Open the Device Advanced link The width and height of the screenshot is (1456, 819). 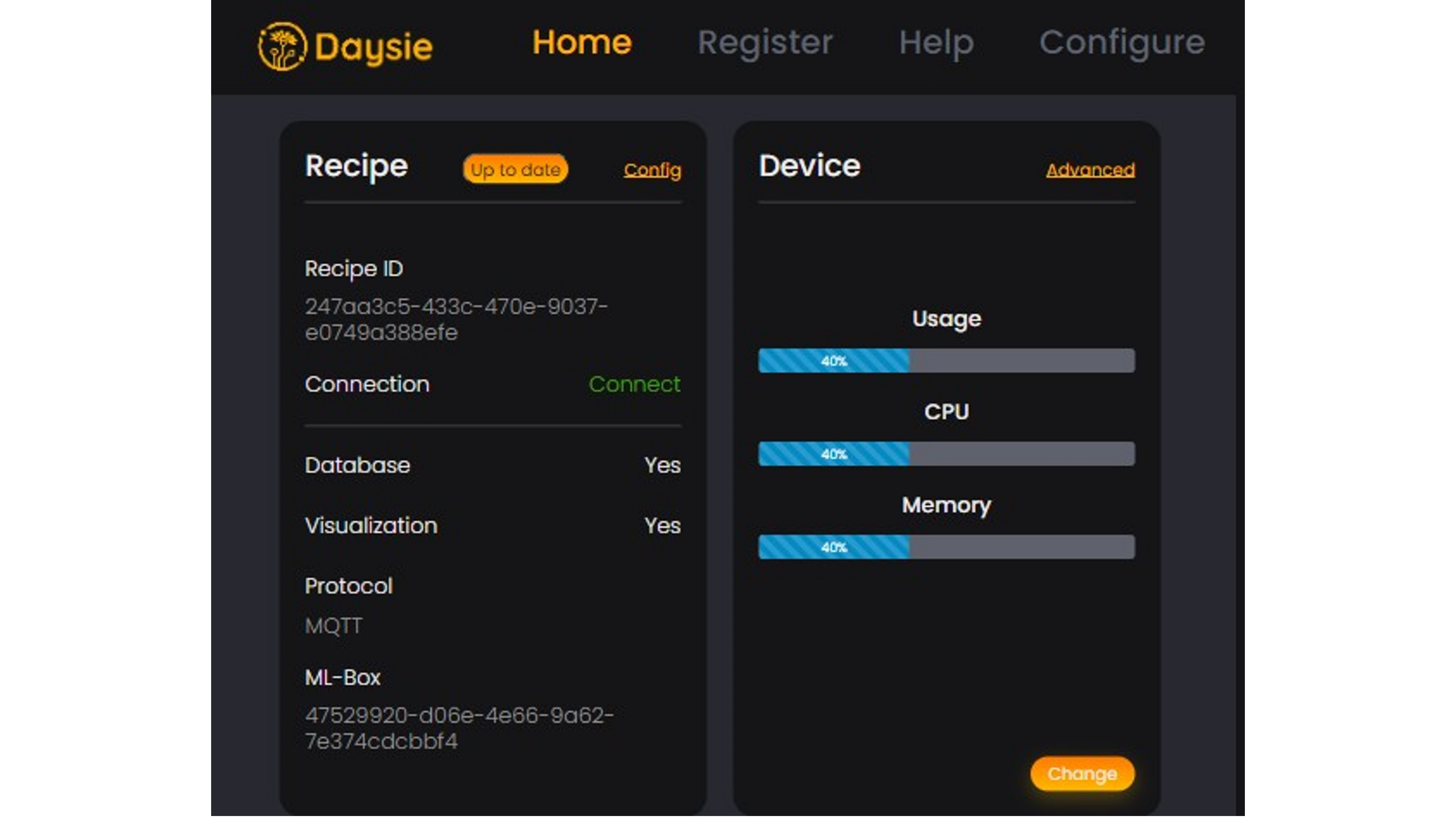click(x=1090, y=169)
